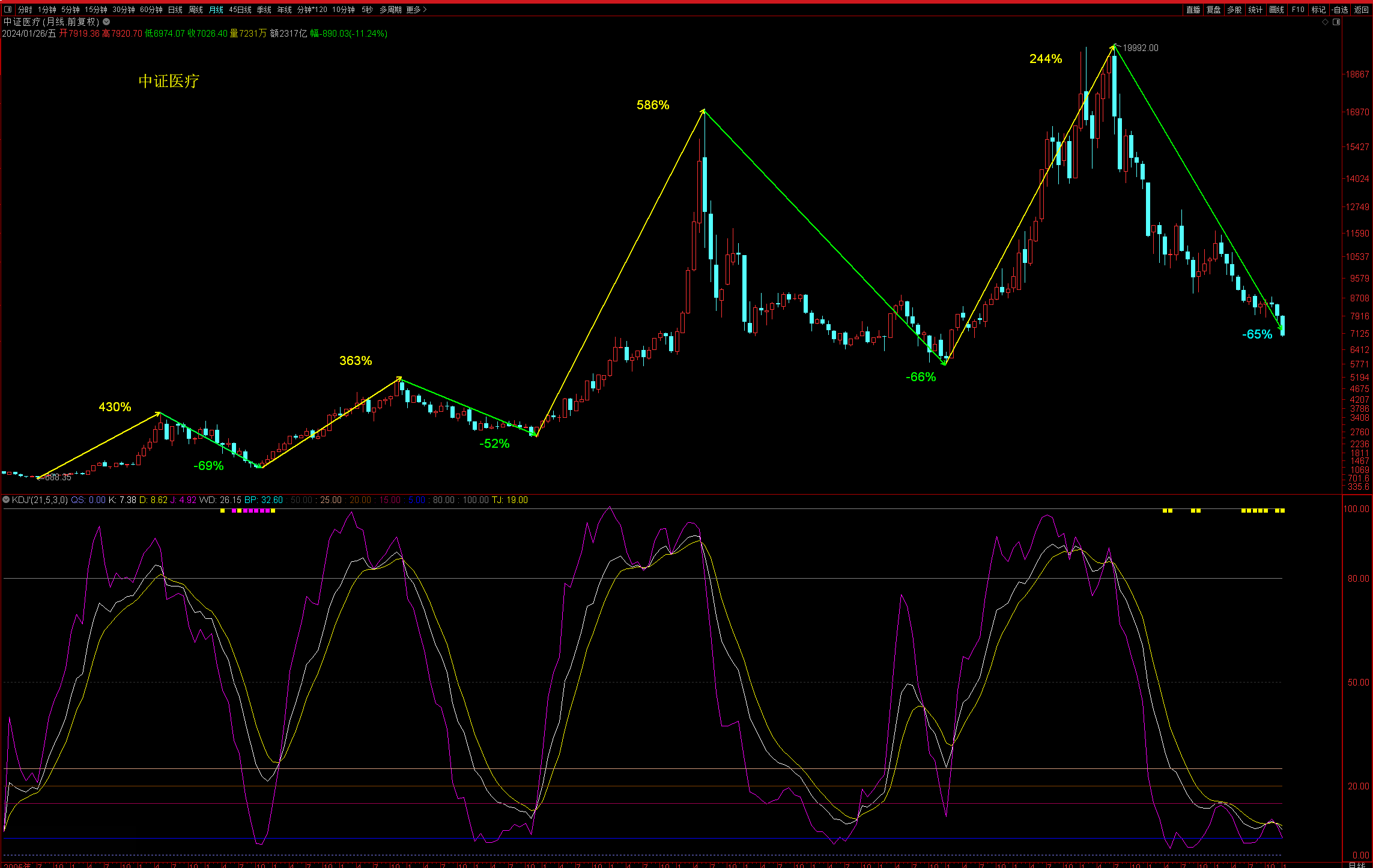
Task: Click the diamond icon above the price axis
Action: [1326, 22]
